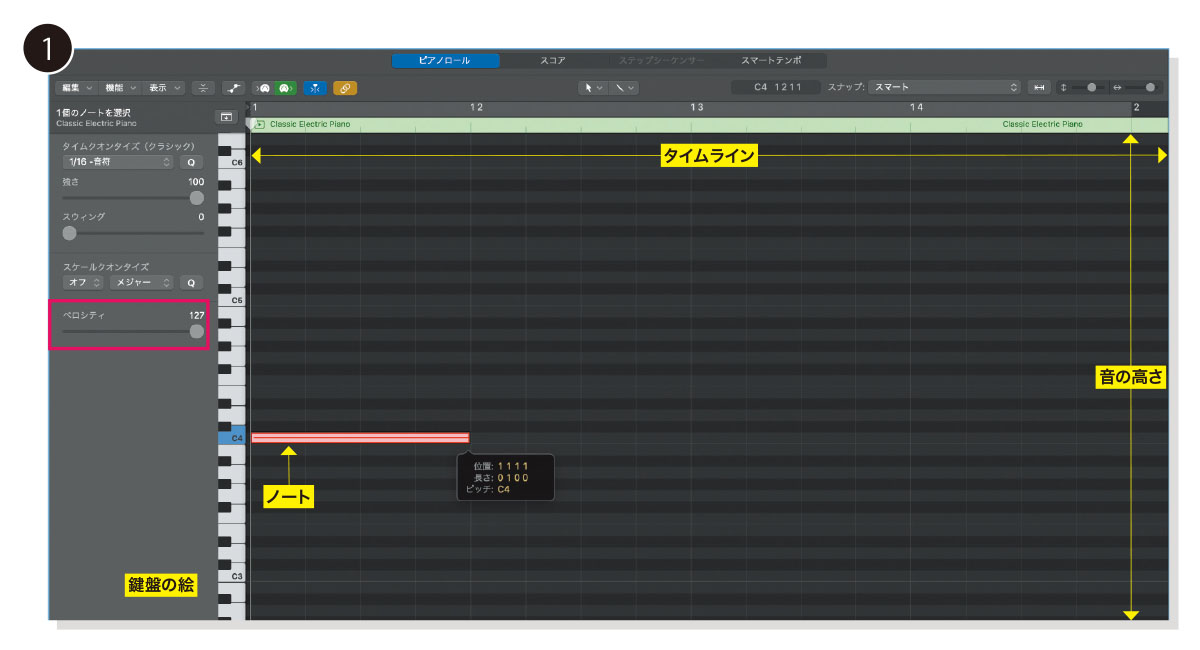Switch to the スマートテンポ tab
This screenshot has height=650, width=1200.
[x=770, y=61]
